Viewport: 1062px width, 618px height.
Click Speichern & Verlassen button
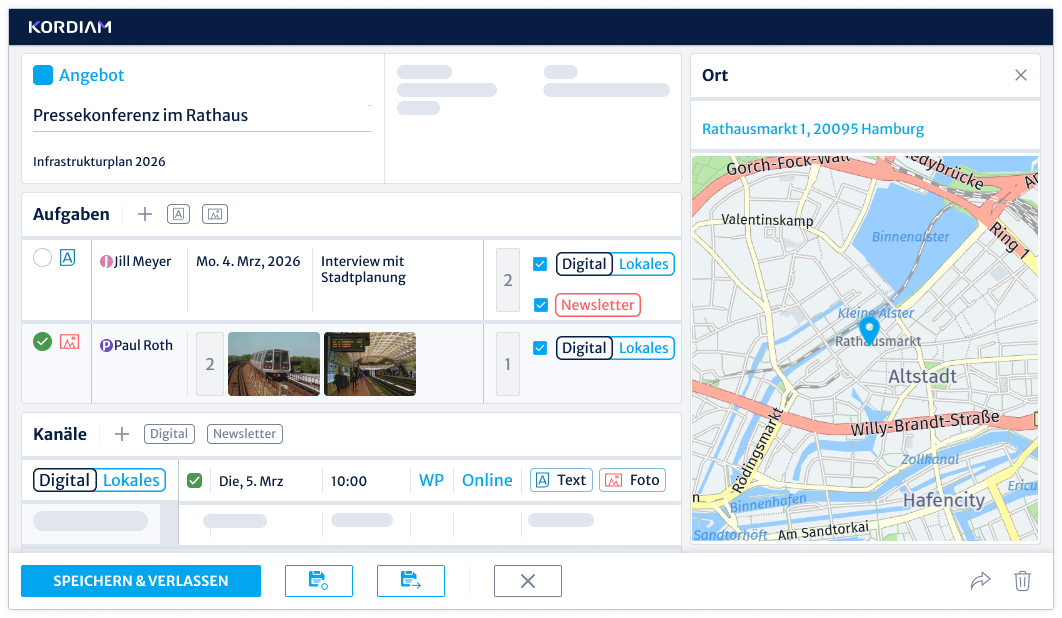coord(141,581)
